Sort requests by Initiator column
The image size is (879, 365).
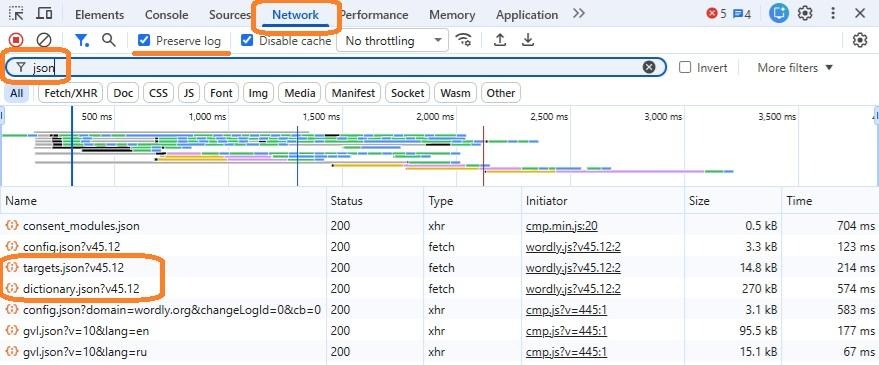click(603, 201)
